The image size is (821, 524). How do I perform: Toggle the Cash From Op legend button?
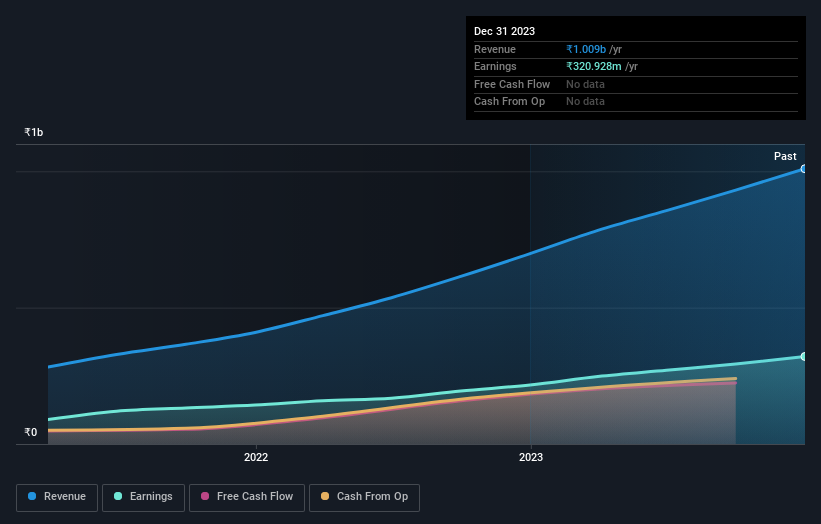pyautogui.click(x=364, y=497)
